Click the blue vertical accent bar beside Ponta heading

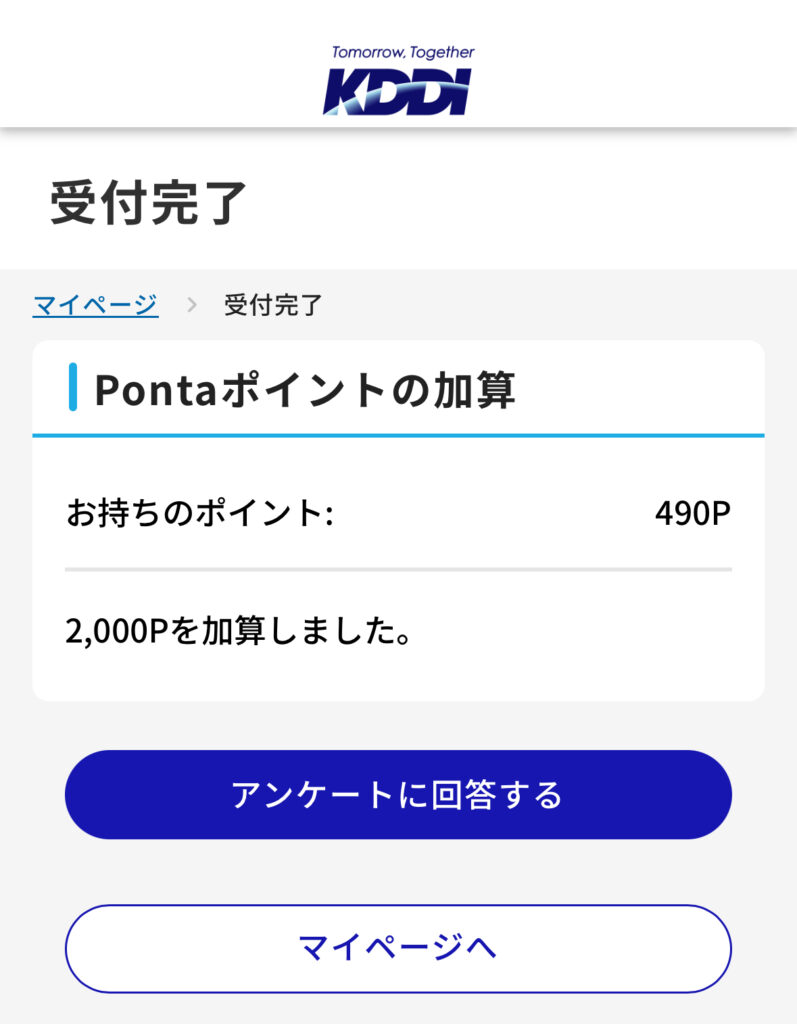pos(73,389)
